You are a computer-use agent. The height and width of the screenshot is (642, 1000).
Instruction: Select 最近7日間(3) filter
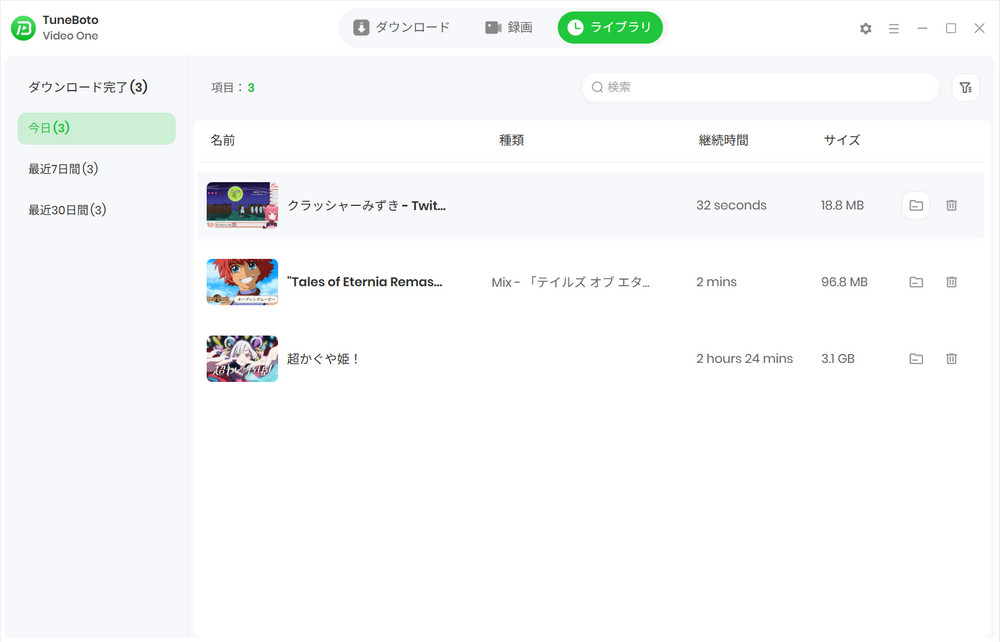point(63,169)
